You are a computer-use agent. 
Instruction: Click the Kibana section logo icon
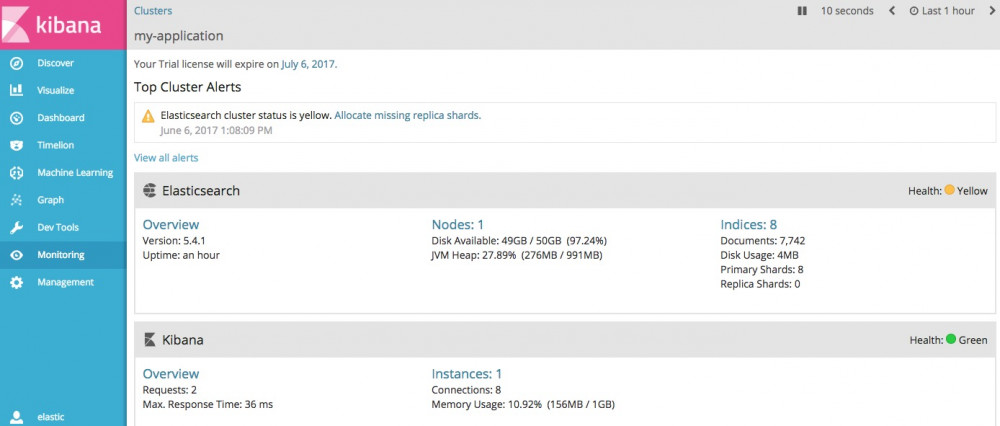[150, 340]
